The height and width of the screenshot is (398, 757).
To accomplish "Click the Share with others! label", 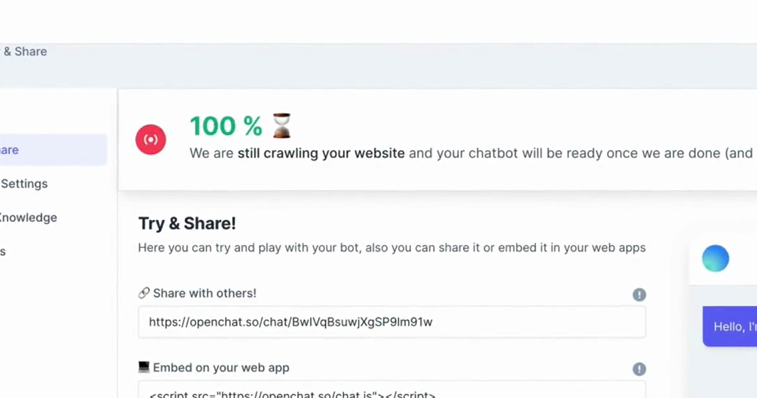I will click(205, 293).
